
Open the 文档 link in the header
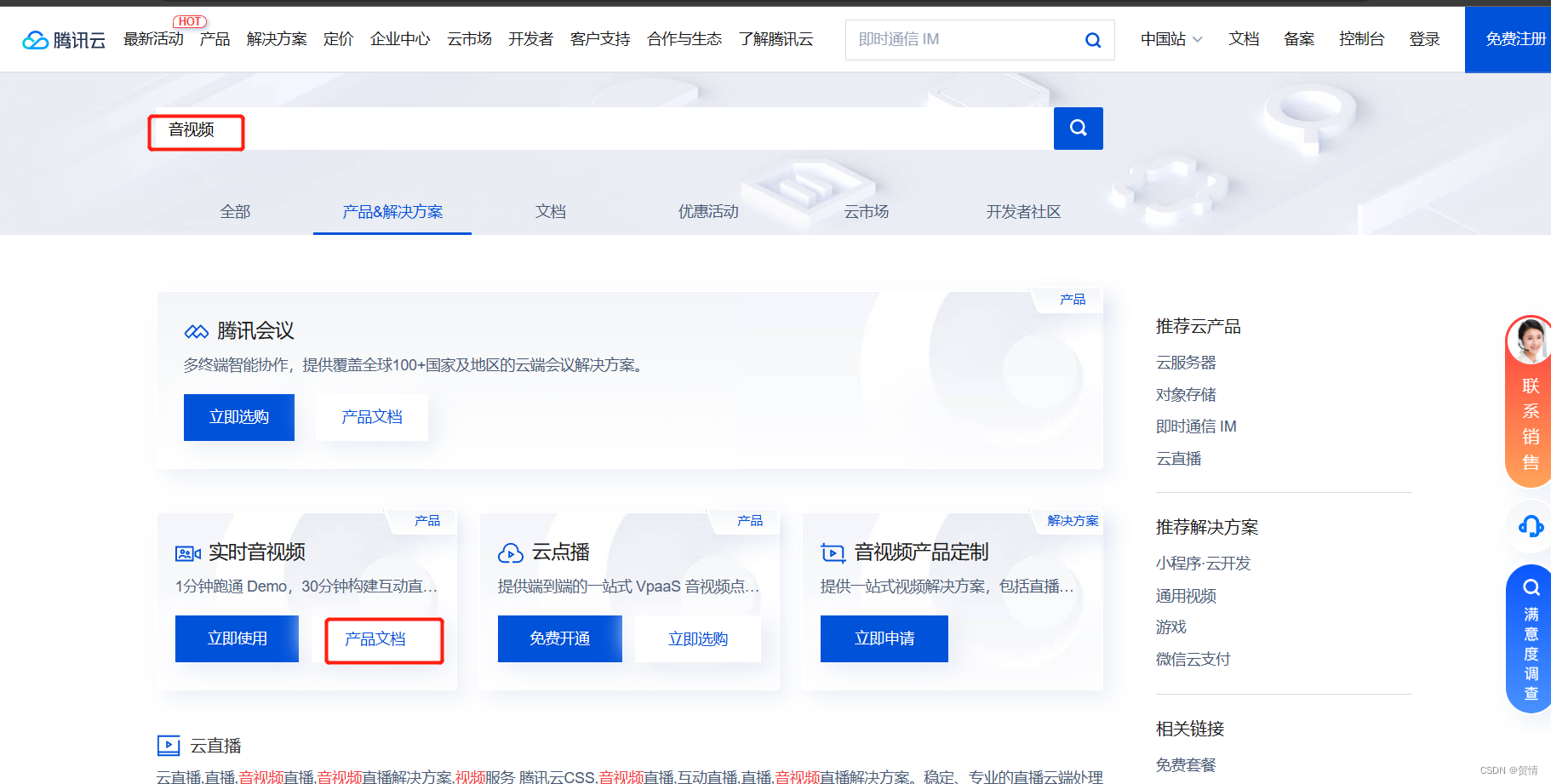point(1244,39)
